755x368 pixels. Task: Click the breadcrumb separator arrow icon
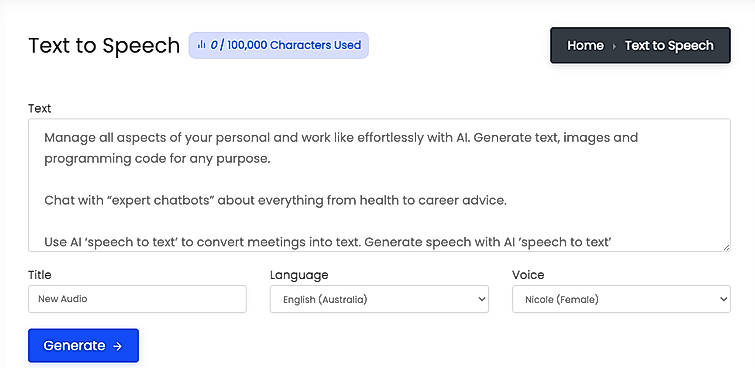coord(614,46)
